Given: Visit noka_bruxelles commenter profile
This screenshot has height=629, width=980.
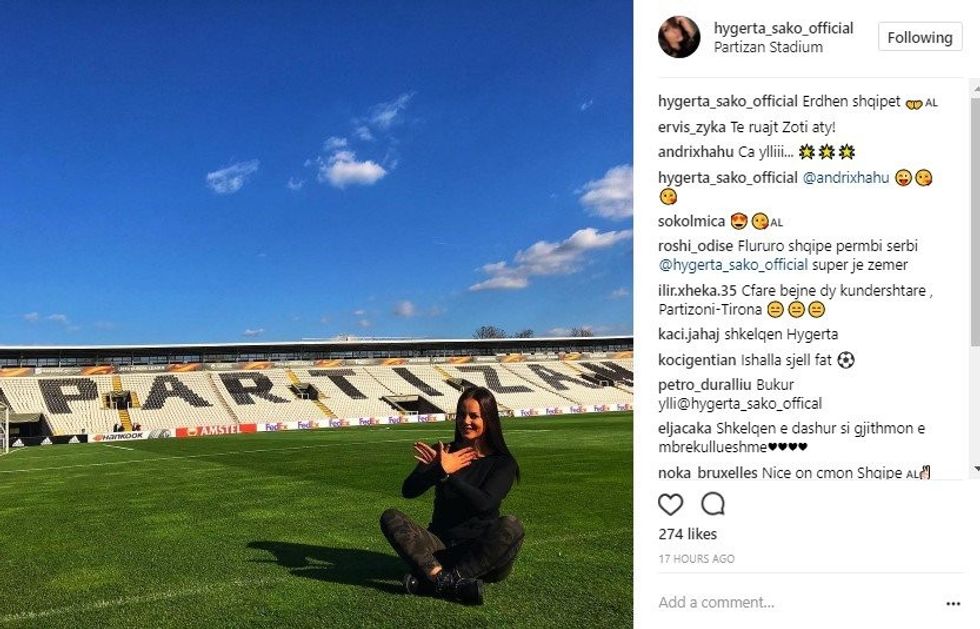Looking at the screenshot, I should [708, 473].
